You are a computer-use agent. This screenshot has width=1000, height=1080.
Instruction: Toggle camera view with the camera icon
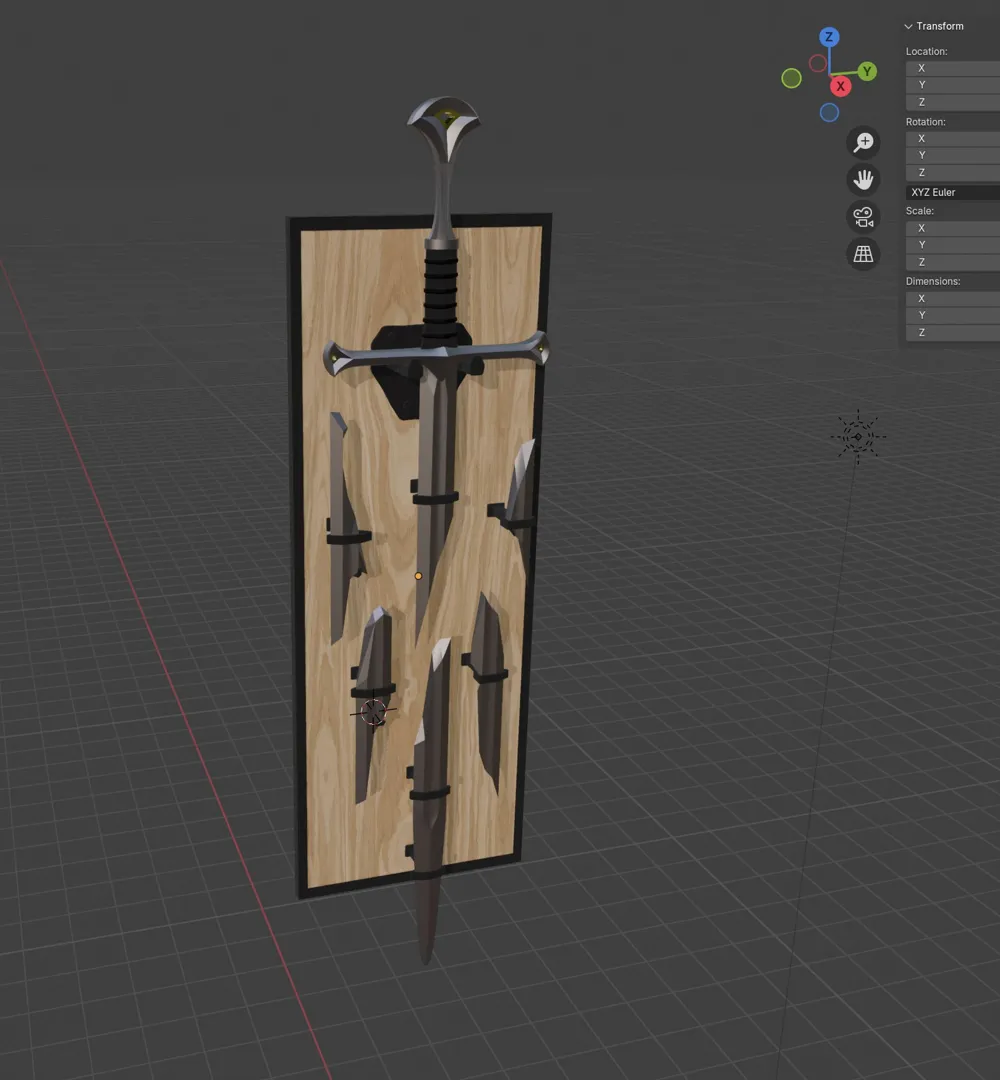pyautogui.click(x=863, y=217)
